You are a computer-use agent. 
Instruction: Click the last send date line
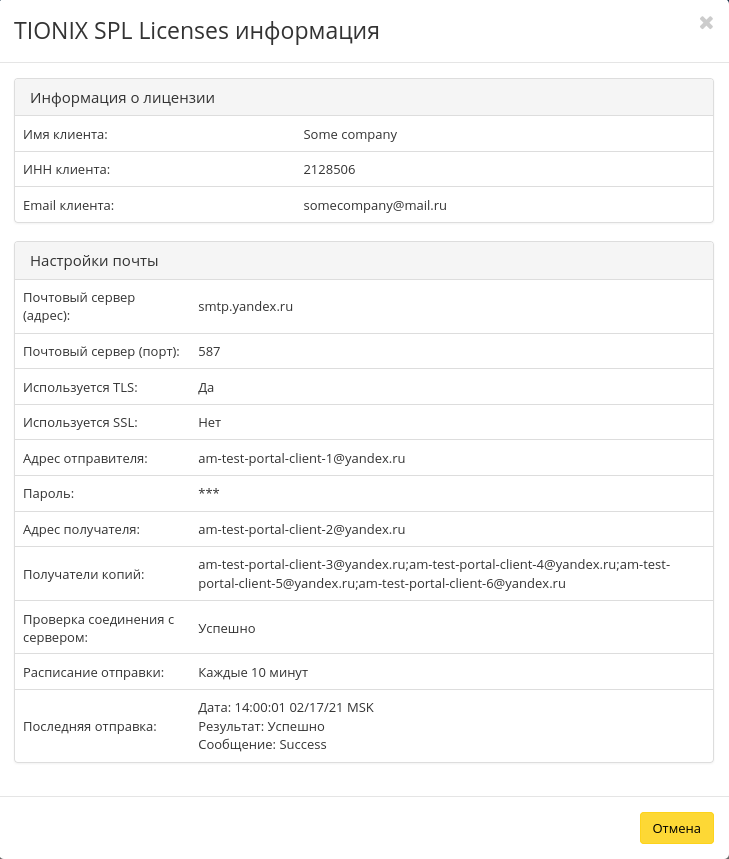286,708
